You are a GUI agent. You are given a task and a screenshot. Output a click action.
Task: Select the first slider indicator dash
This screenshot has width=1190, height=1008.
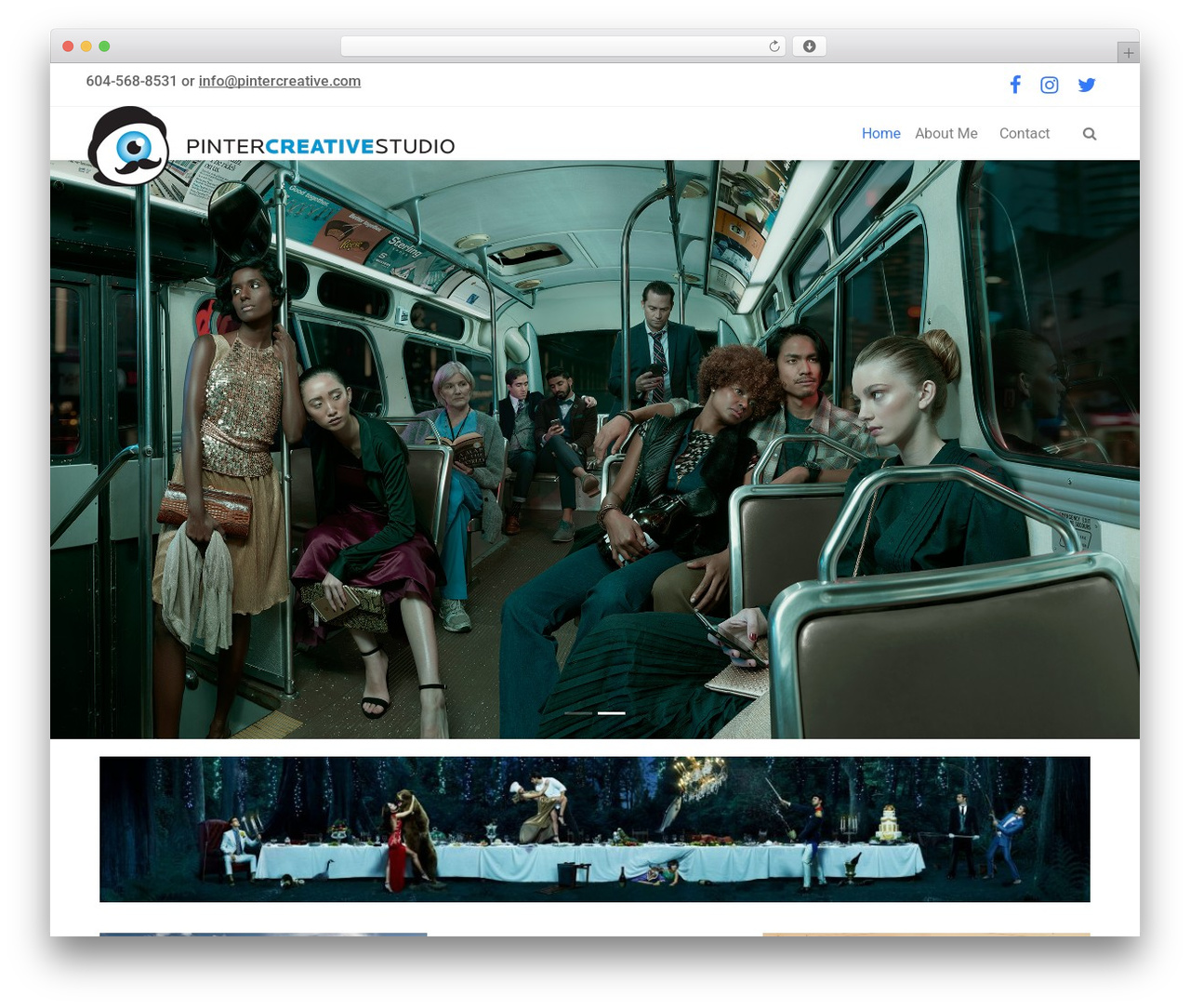click(578, 713)
